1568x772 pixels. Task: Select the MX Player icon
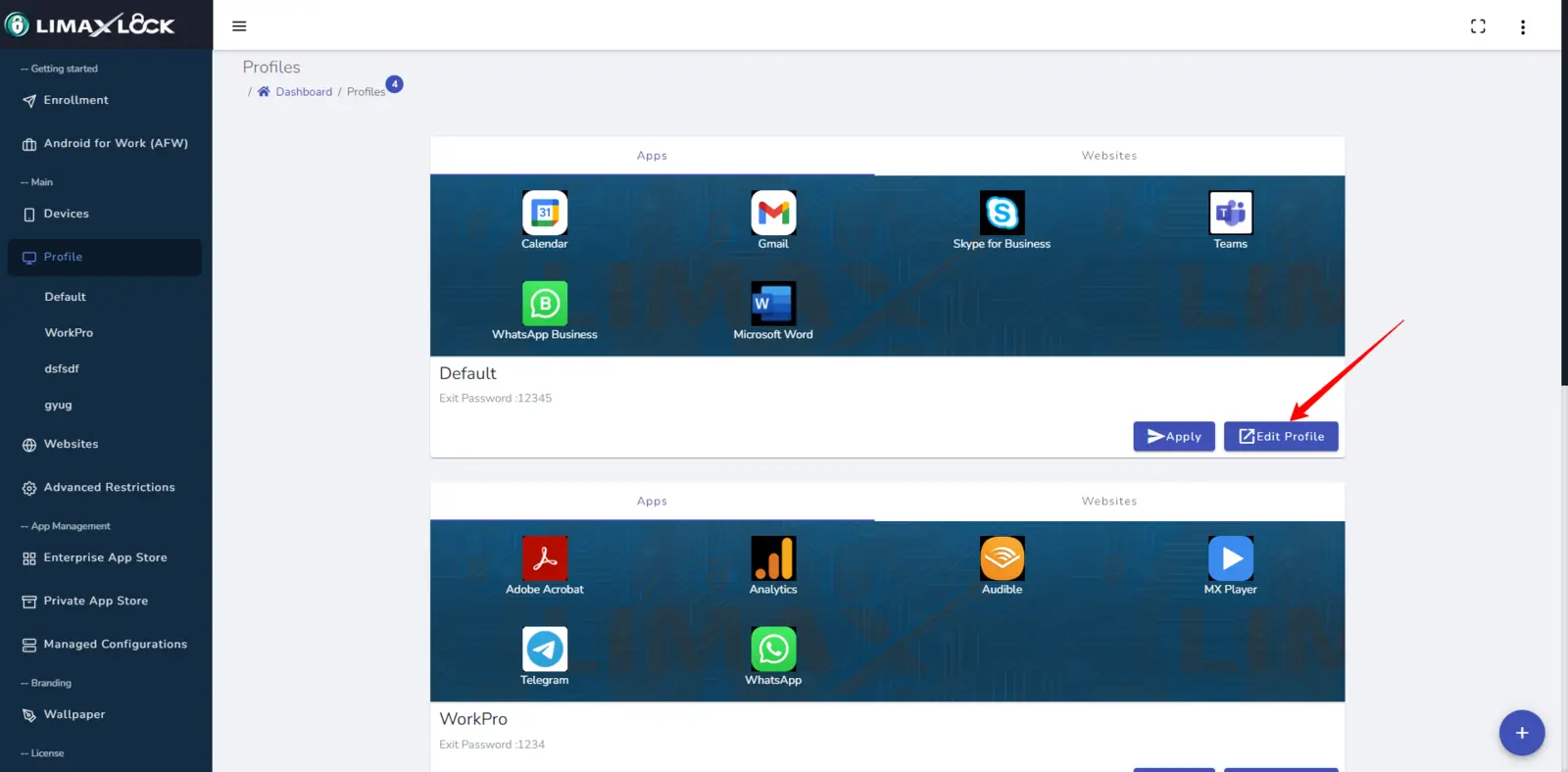[1231, 558]
